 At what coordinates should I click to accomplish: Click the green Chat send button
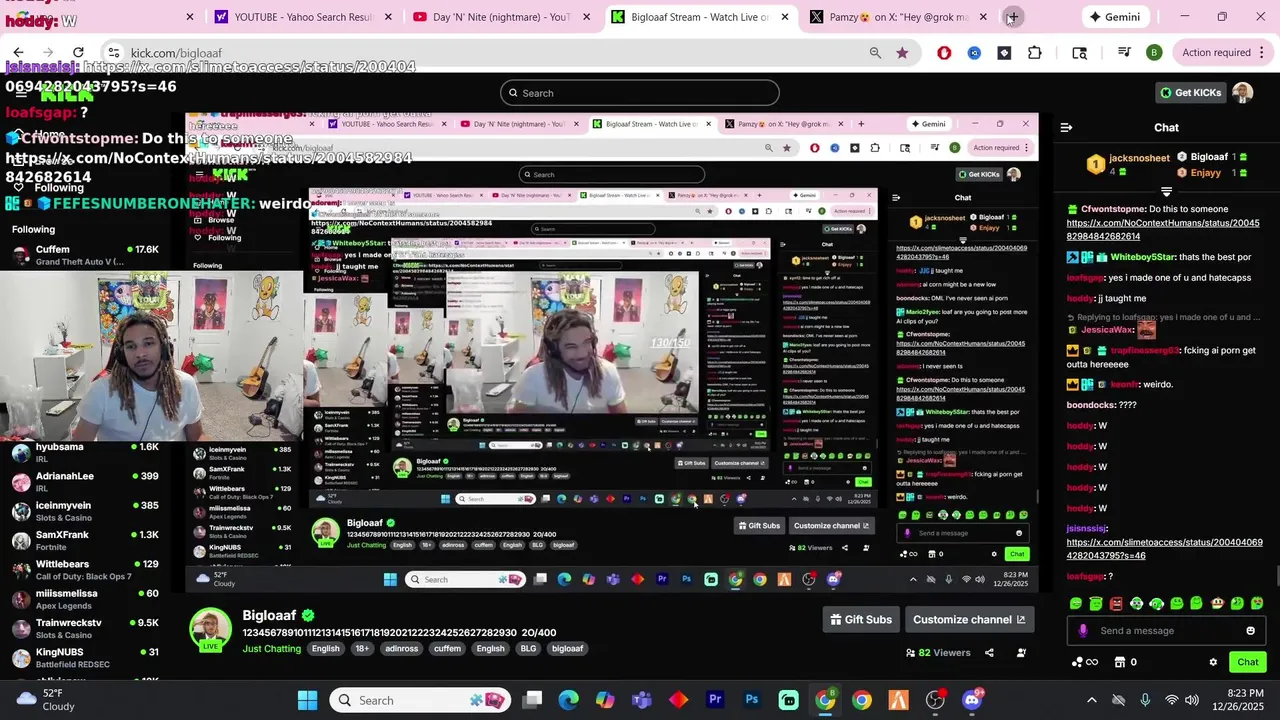[1247, 662]
